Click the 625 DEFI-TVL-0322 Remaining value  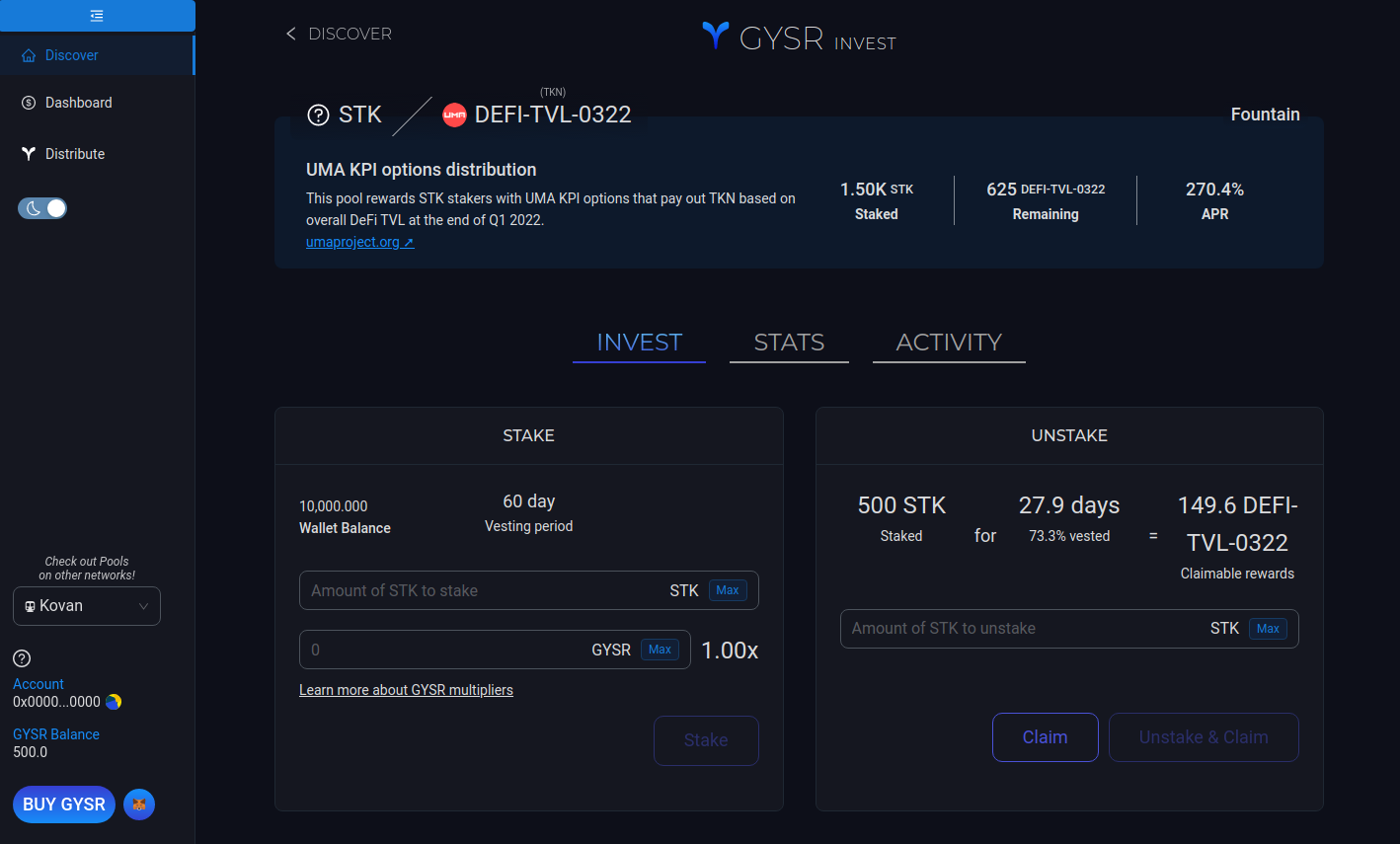coord(1046,190)
